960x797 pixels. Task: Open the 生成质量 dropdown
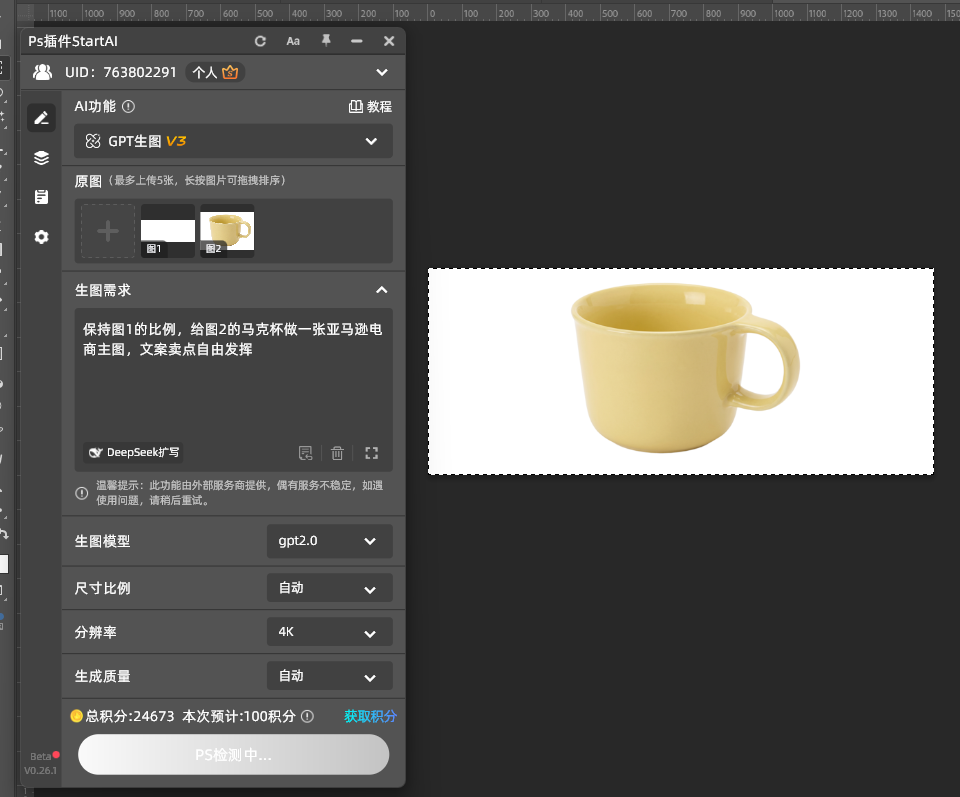pos(329,676)
